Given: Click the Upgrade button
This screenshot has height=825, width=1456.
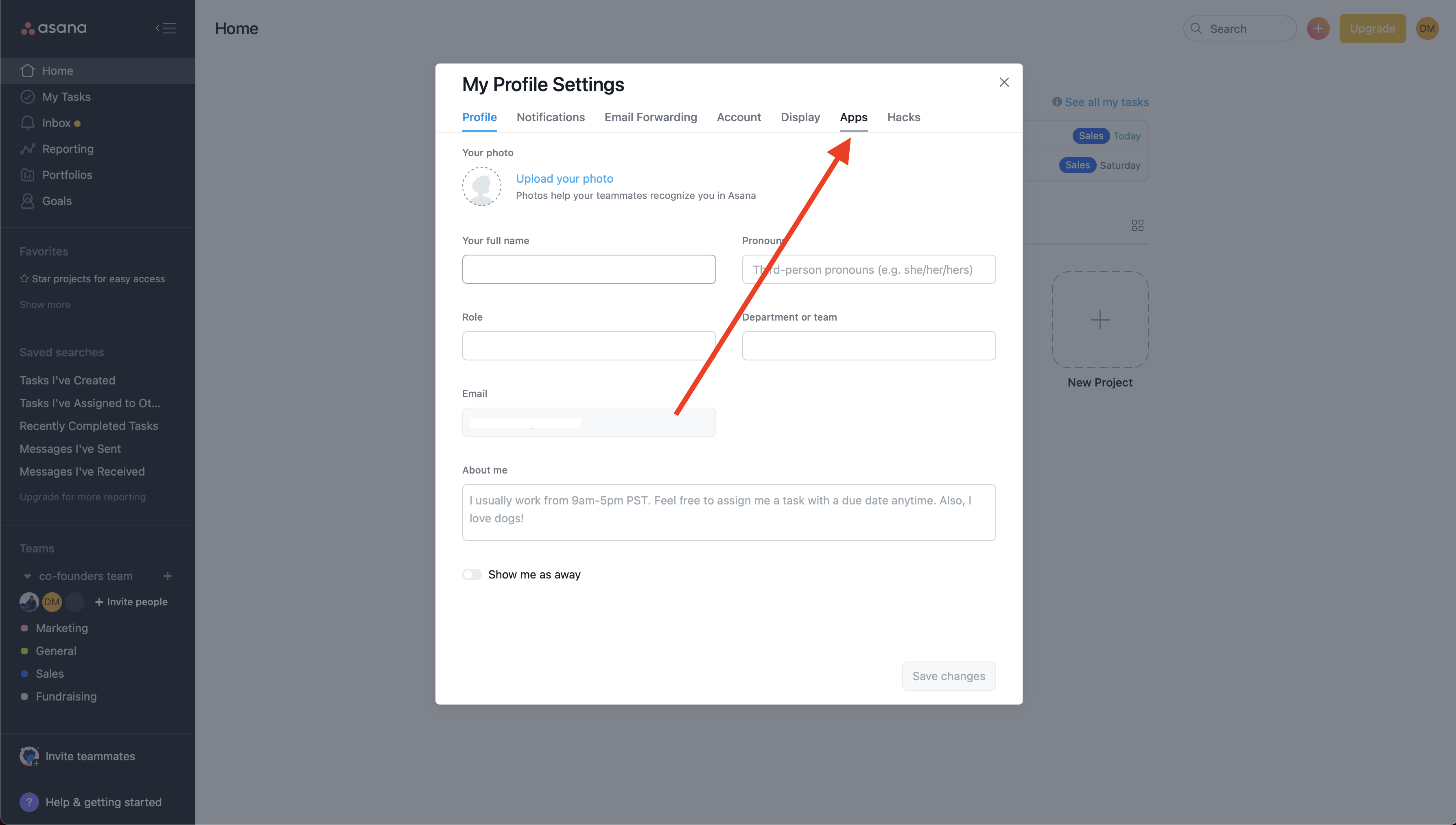Looking at the screenshot, I should tap(1372, 28).
